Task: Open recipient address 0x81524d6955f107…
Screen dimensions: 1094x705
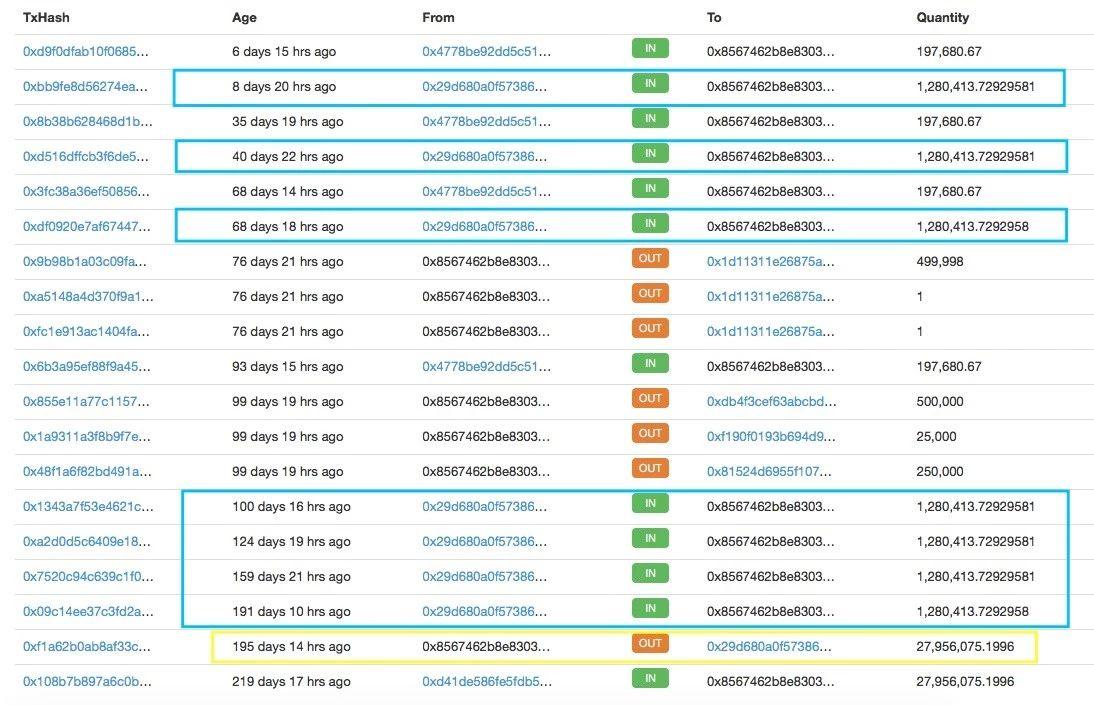Action: click(x=769, y=471)
